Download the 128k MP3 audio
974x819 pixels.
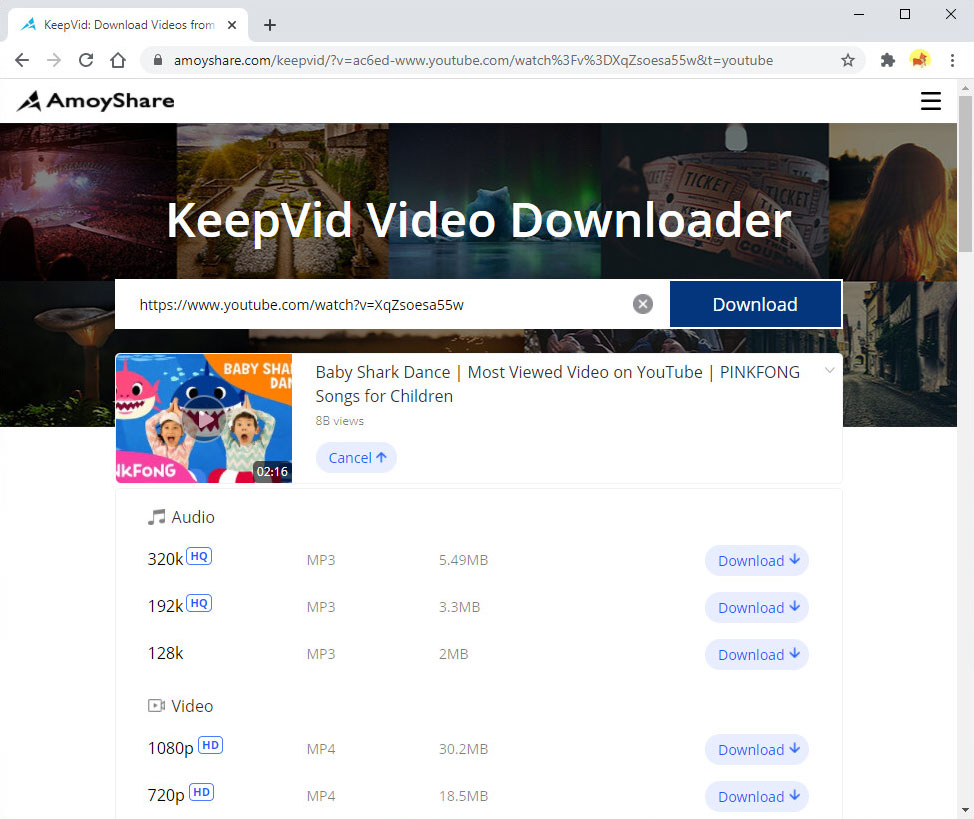tap(757, 654)
